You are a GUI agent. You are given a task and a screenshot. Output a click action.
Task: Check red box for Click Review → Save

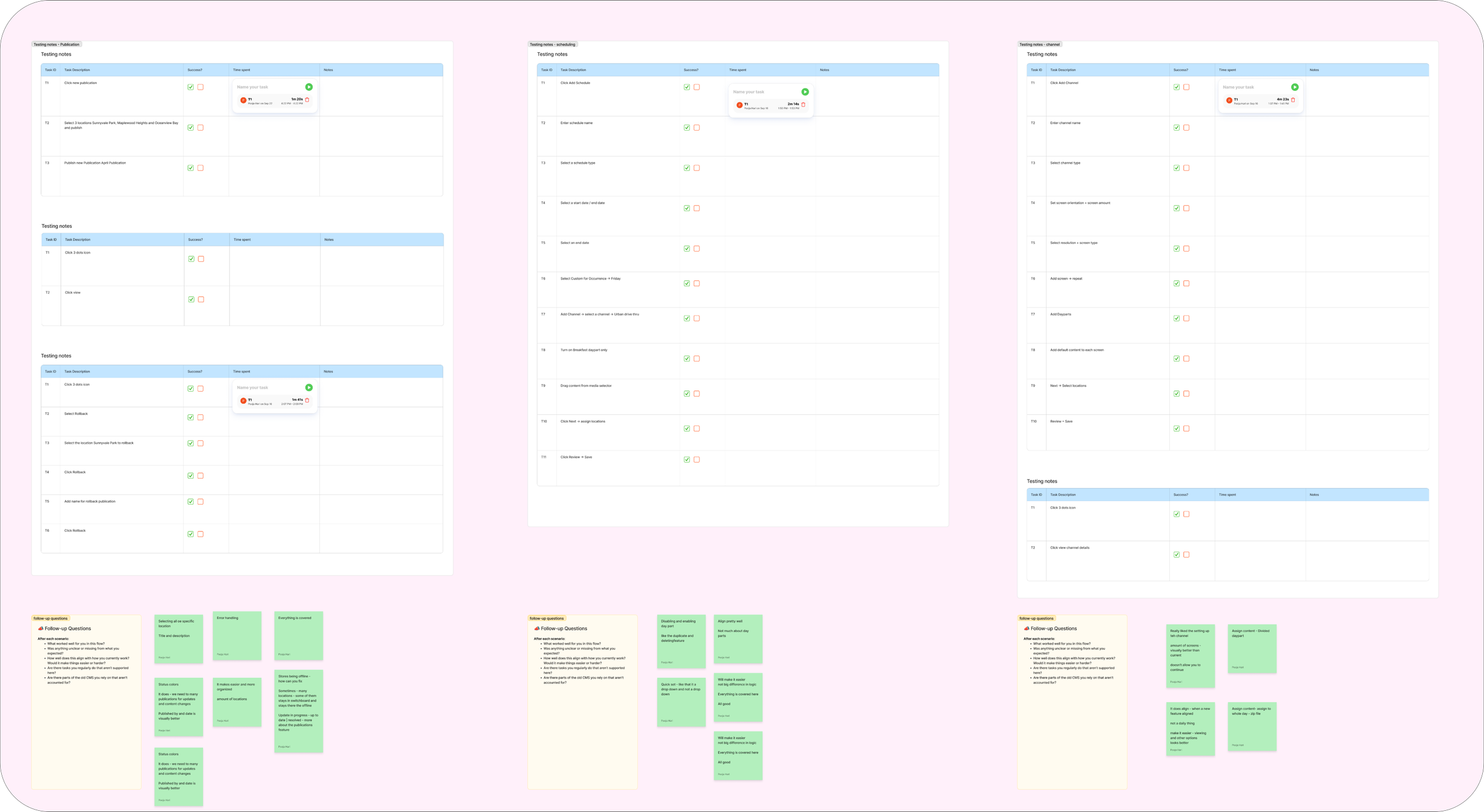coord(697,459)
